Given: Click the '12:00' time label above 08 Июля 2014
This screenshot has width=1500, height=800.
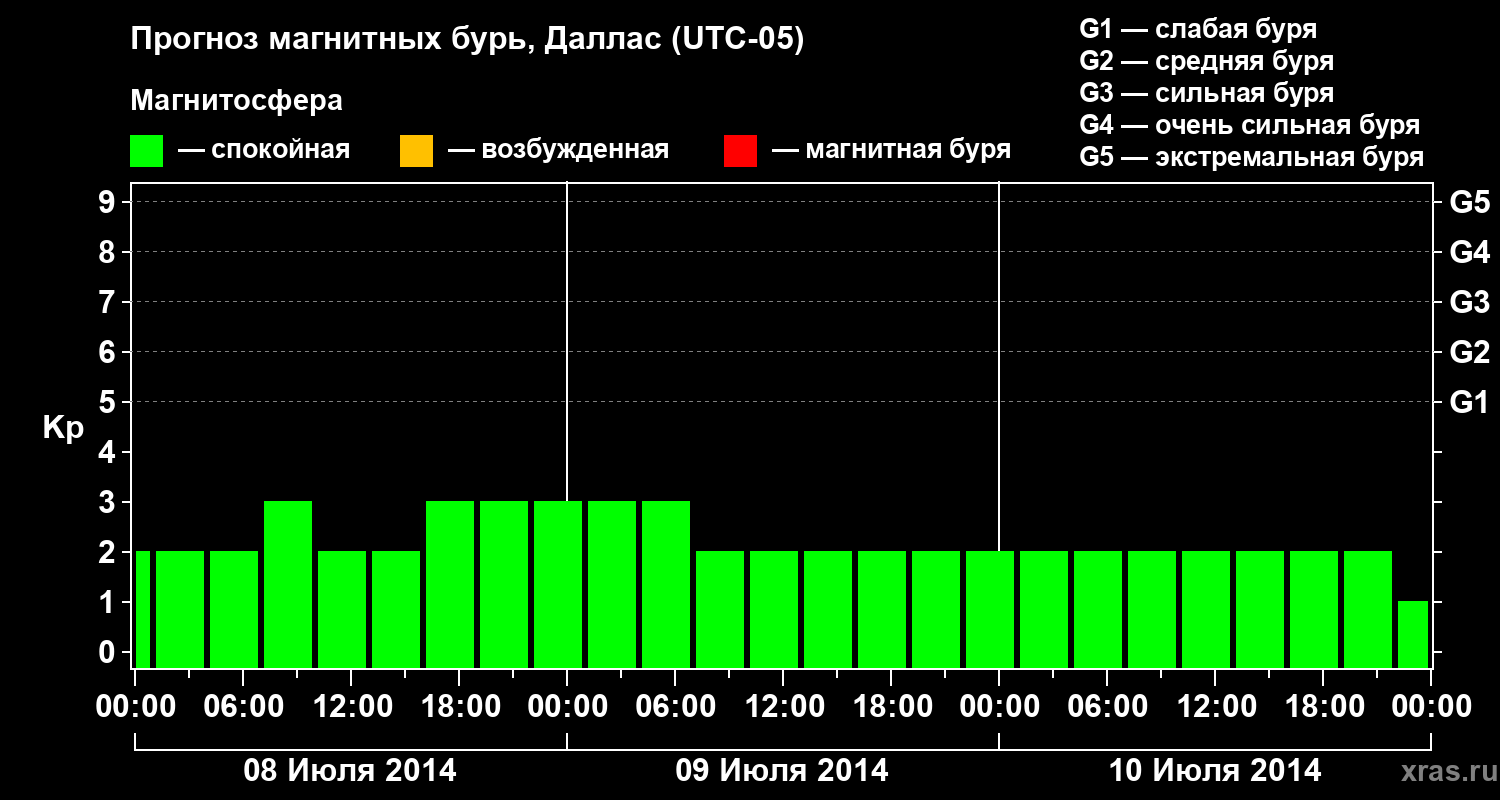Looking at the screenshot, I should point(351,707).
